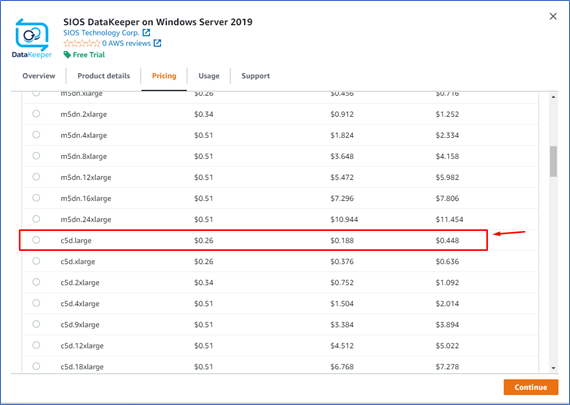This screenshot has height=405, width=570.
Task: Select the m5dn.24xlarge radio button
Action: (36, 219)
